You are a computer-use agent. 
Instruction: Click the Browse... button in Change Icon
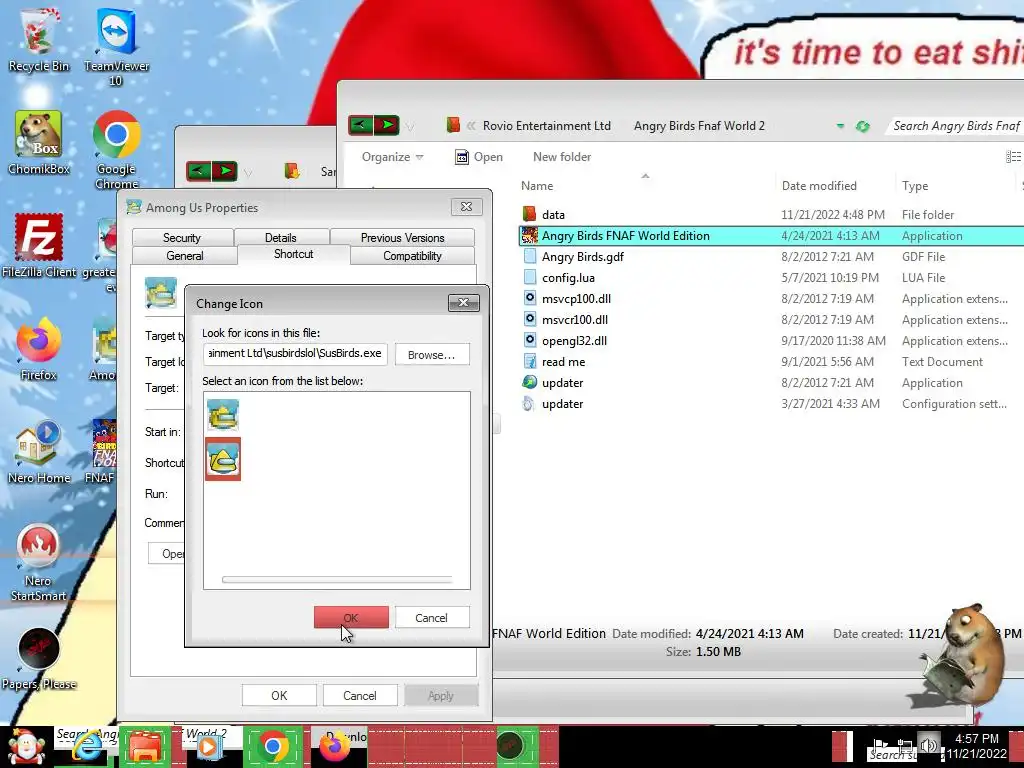[x=432, y=355]
